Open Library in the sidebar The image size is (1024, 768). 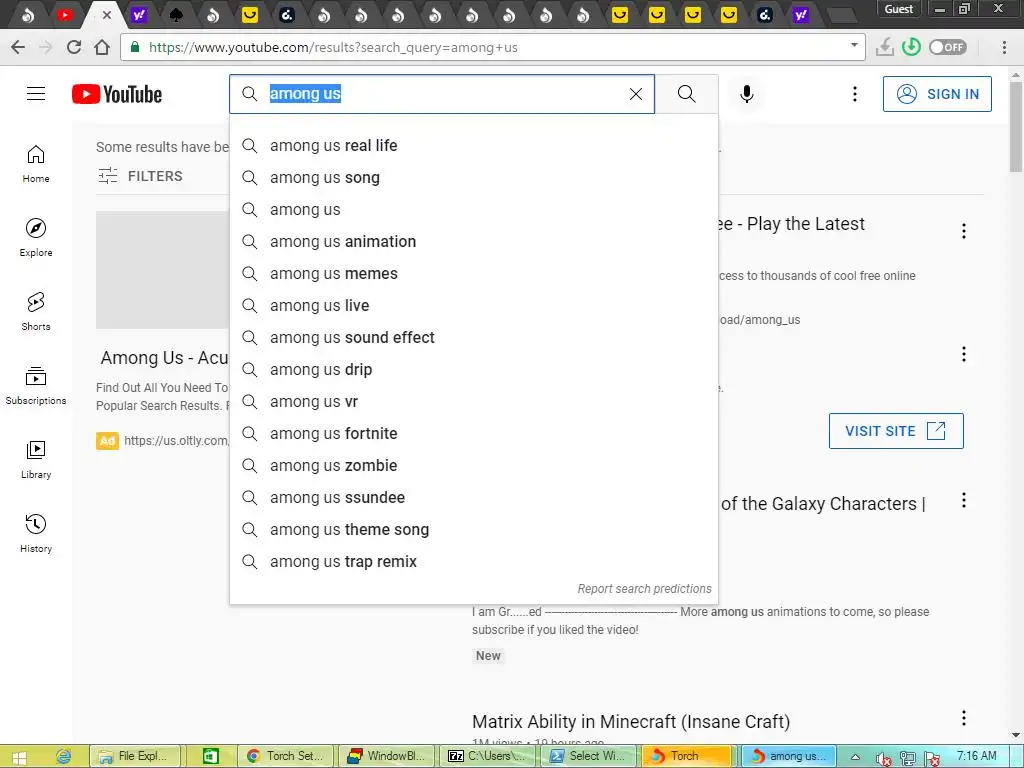pyautogui.click(x=36, y=460)
